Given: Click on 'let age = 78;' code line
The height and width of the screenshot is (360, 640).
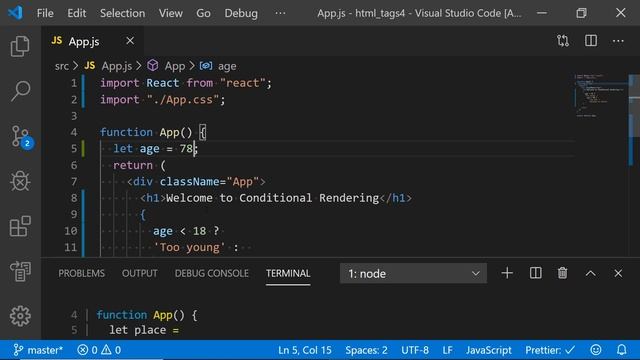Looking at the screenshot, I should click(155, 149).
